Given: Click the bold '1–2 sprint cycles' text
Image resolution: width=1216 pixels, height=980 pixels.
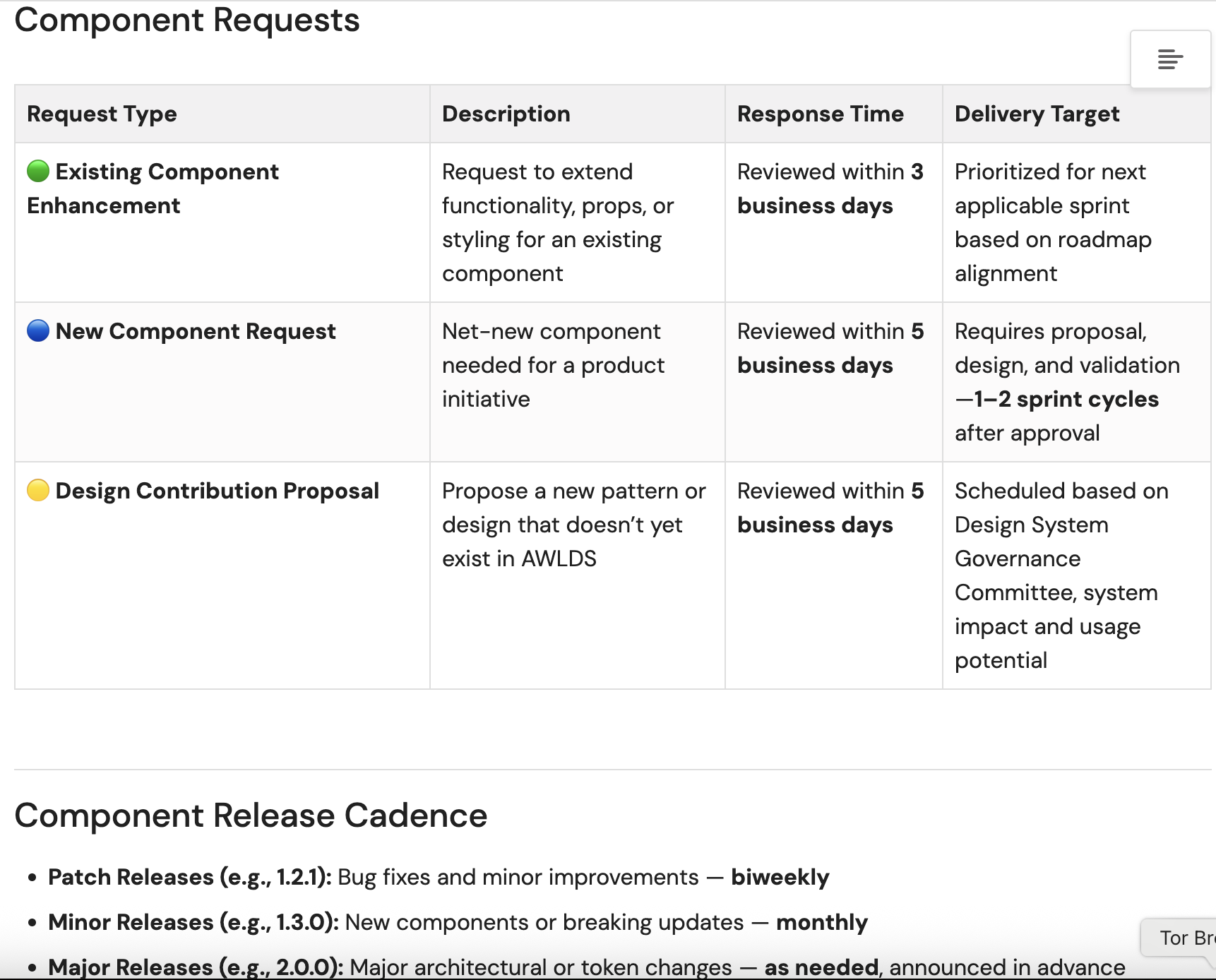Looking at the screenshot, I should [x=1066, y=399].
